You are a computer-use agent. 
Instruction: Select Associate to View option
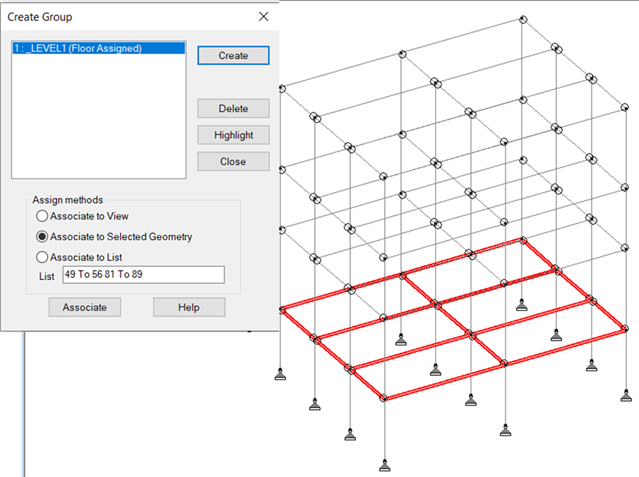pyautogui.click(x=82, y=216)
